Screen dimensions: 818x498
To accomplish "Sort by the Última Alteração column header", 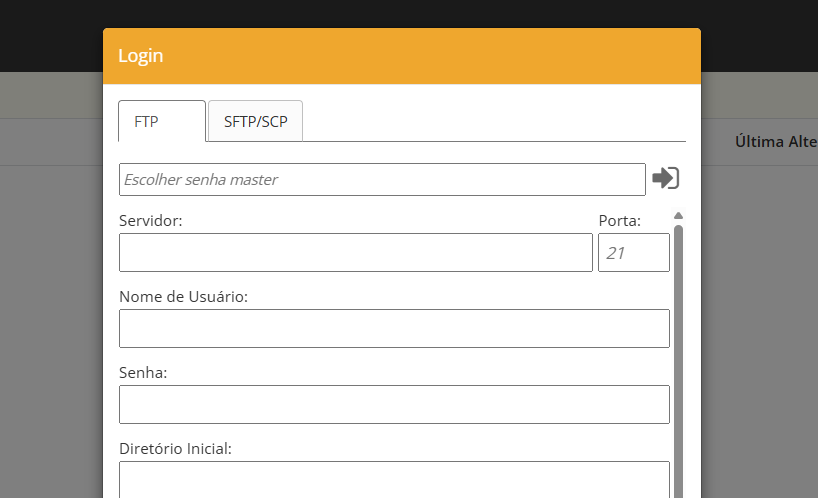I will click(x=775, y=142).
